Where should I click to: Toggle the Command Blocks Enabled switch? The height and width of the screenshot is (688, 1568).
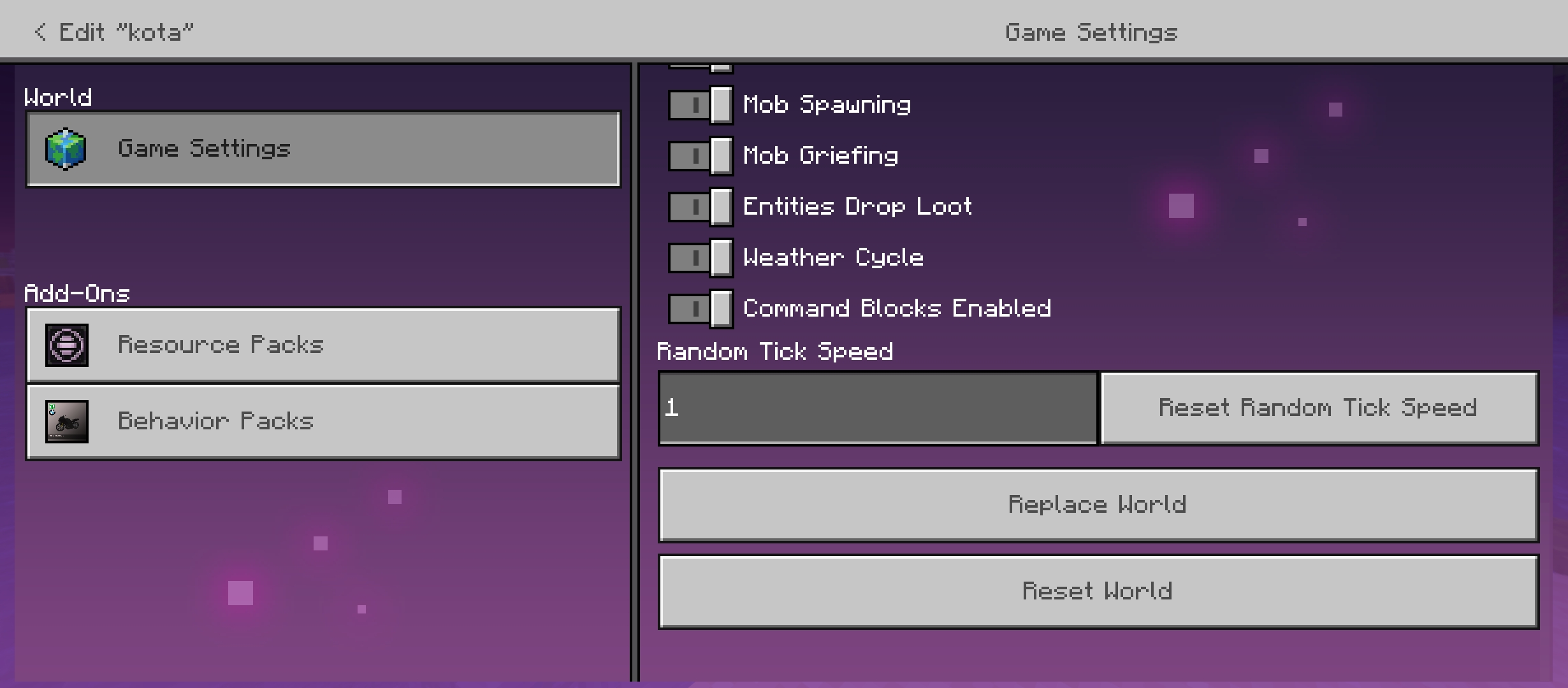pyautogui.click(x=701, y=308)
